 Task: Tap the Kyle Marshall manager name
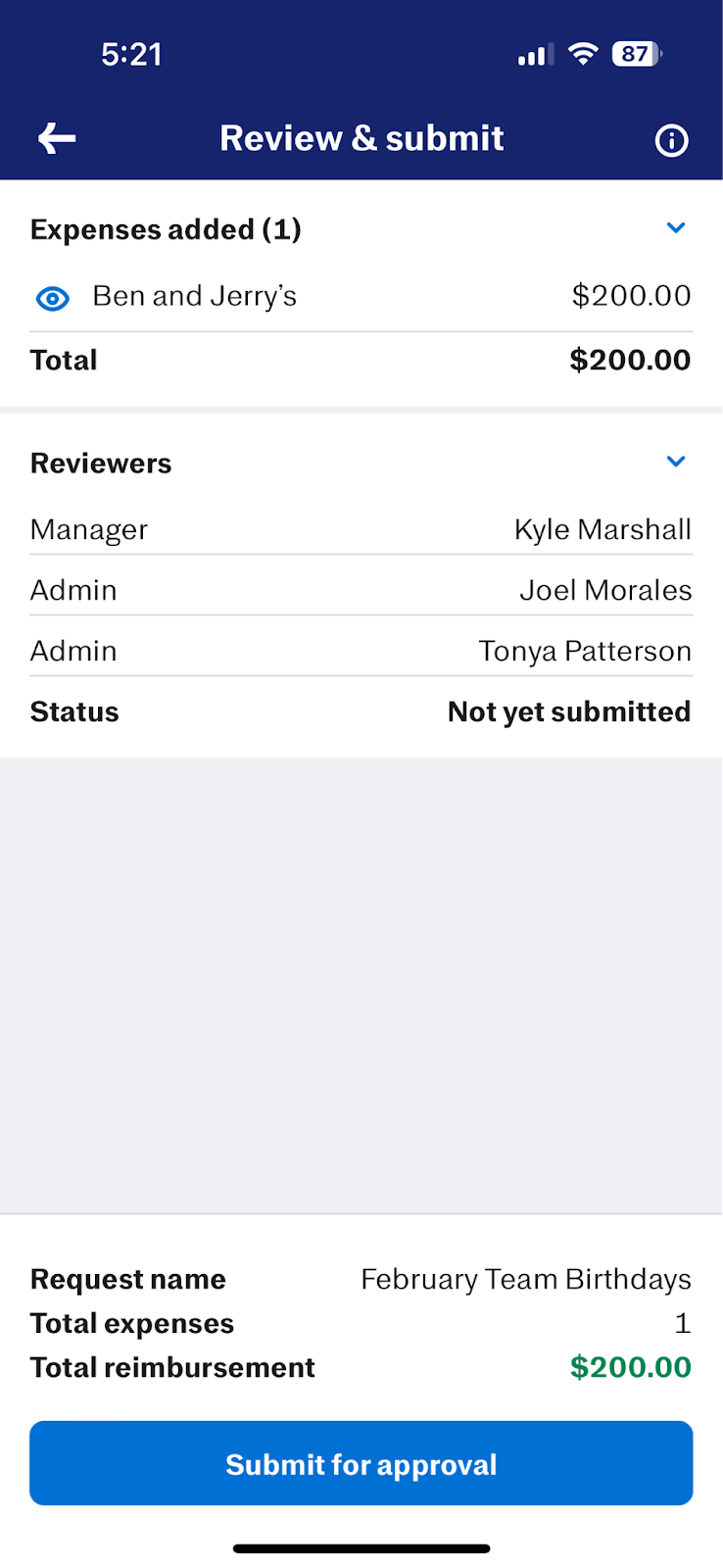click(602, 529)
